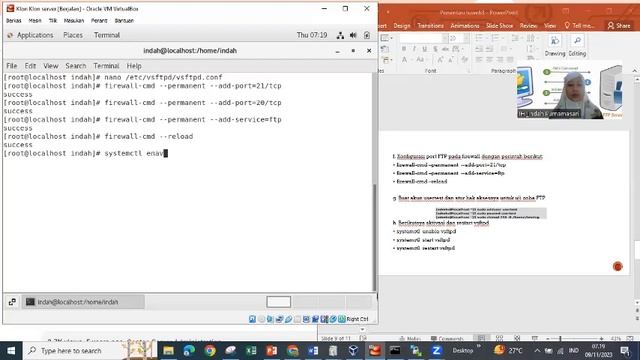Open the terminal's View menu
Screen dimensions: 640x360
(x=51, y=66)
